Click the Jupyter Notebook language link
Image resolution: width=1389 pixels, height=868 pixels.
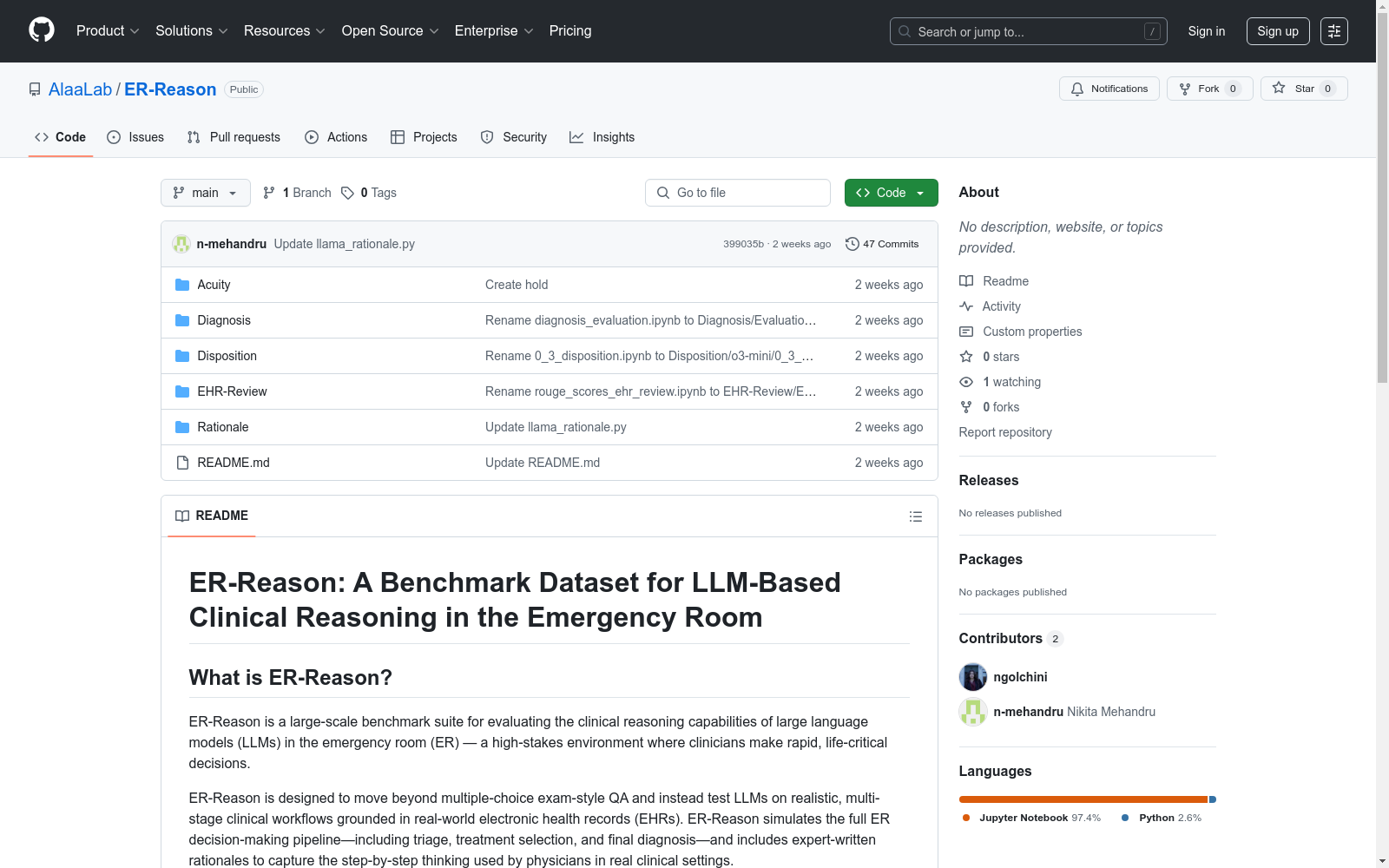(1032, 818)
